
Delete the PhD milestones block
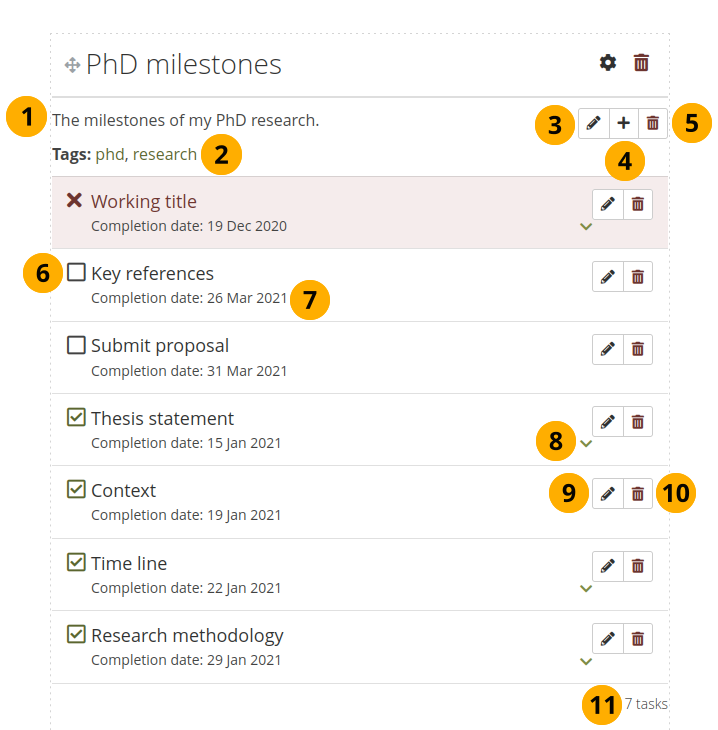[642, 63]
